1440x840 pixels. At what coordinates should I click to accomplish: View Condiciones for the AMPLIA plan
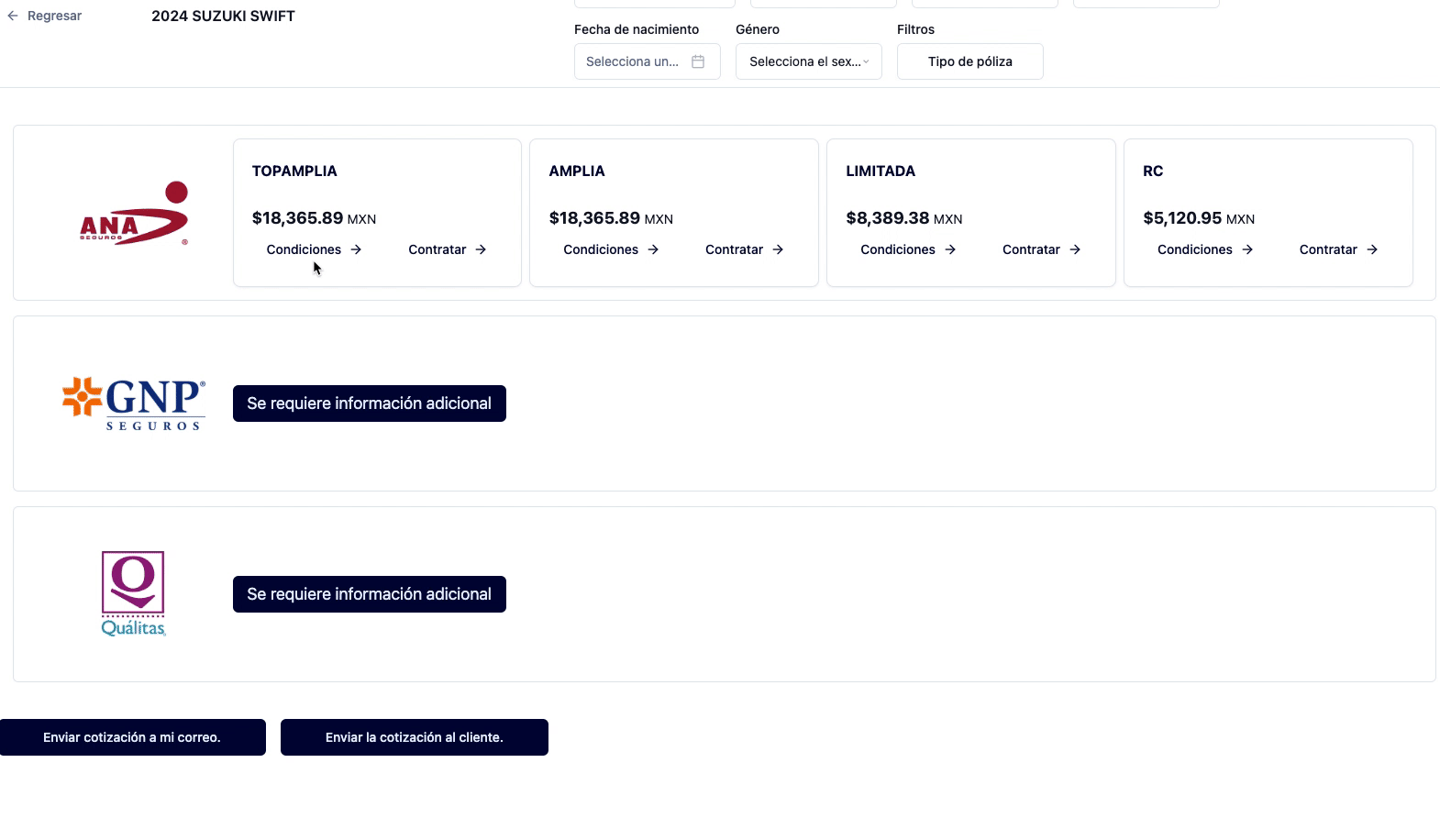[x=611, y=249]
